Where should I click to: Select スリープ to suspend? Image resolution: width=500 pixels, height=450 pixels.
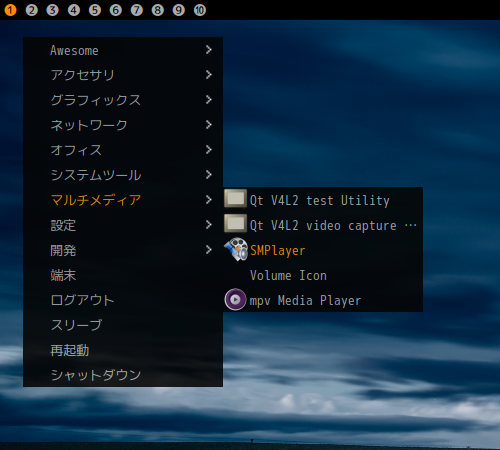123,325
